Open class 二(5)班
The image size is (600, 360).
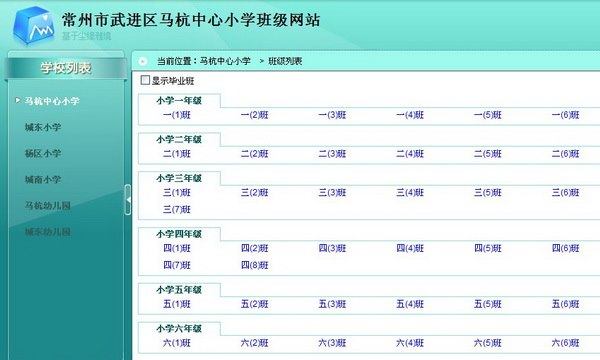pyautogui.click(x=488, y=154)
